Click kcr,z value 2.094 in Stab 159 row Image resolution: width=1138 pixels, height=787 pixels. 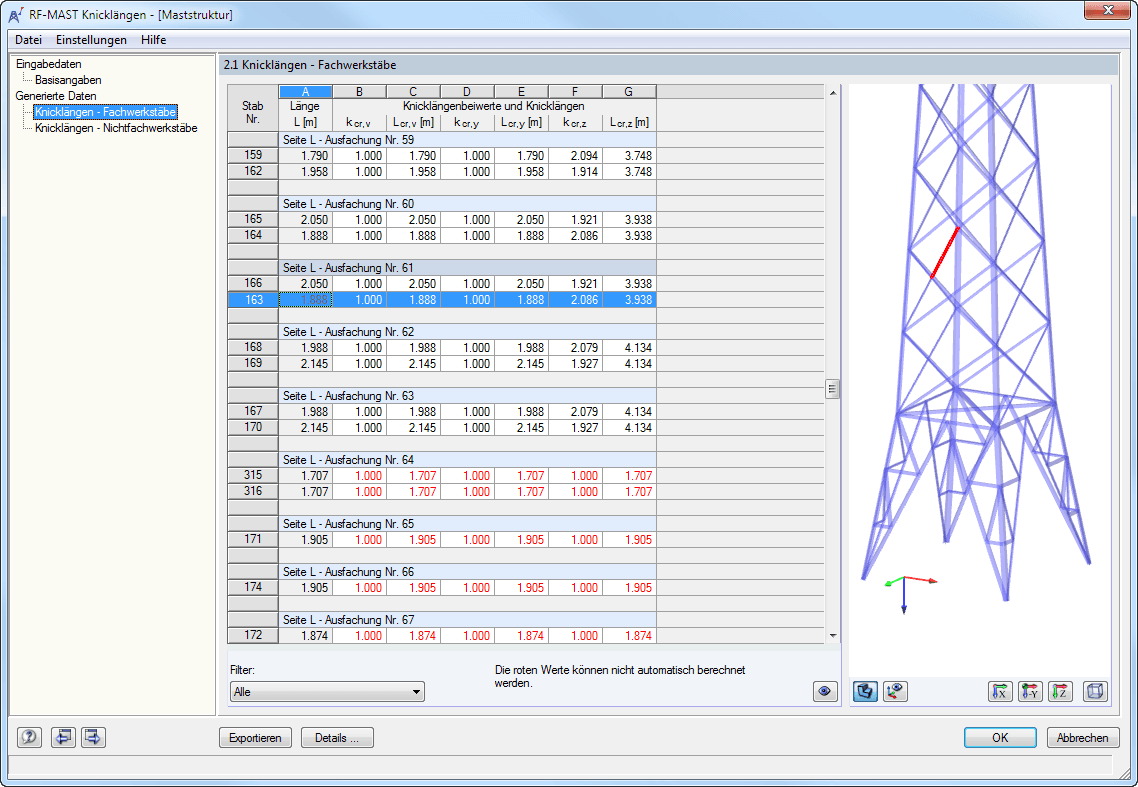pyautogui.click(x=576, y=155)
